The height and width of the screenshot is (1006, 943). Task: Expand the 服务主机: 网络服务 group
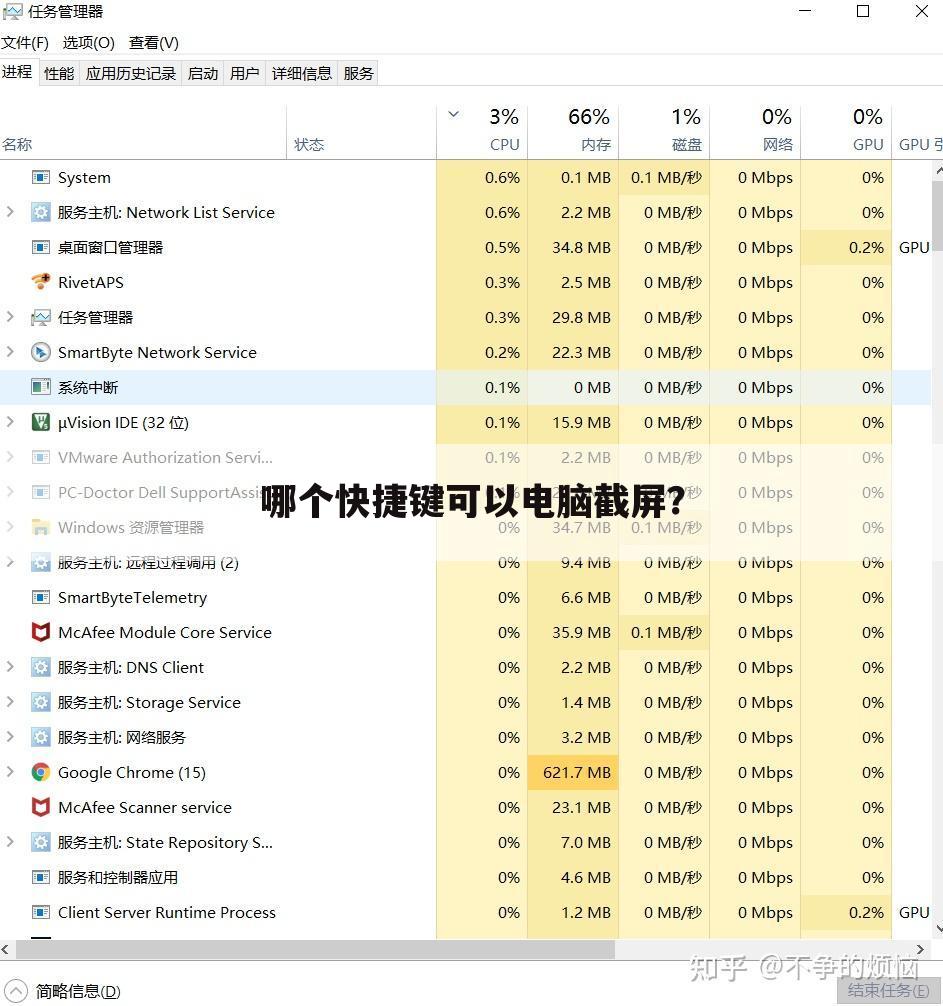point(10,737)
